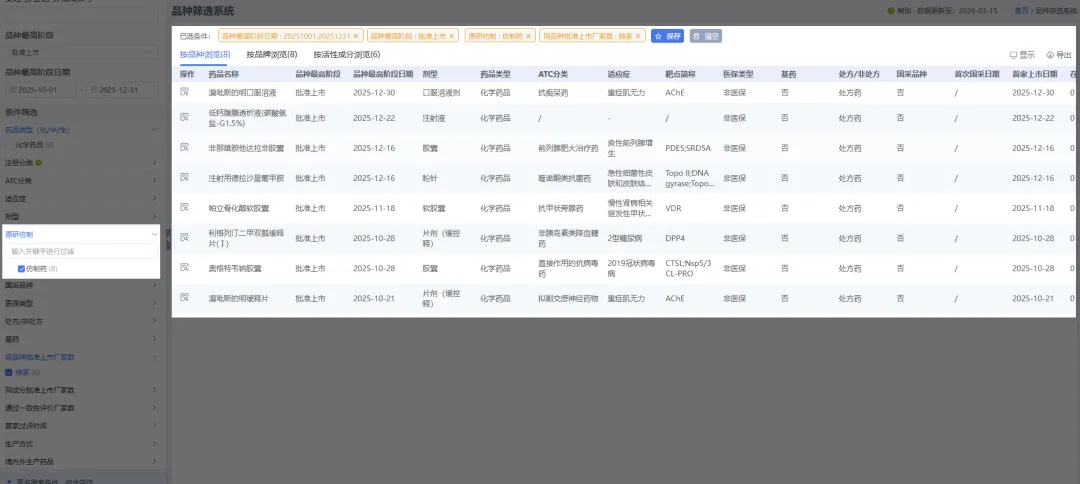1080x484 pixels.
Task: Click the CTSL;Nsp5/3CL-PRO target cell
Action: [688, 268]
